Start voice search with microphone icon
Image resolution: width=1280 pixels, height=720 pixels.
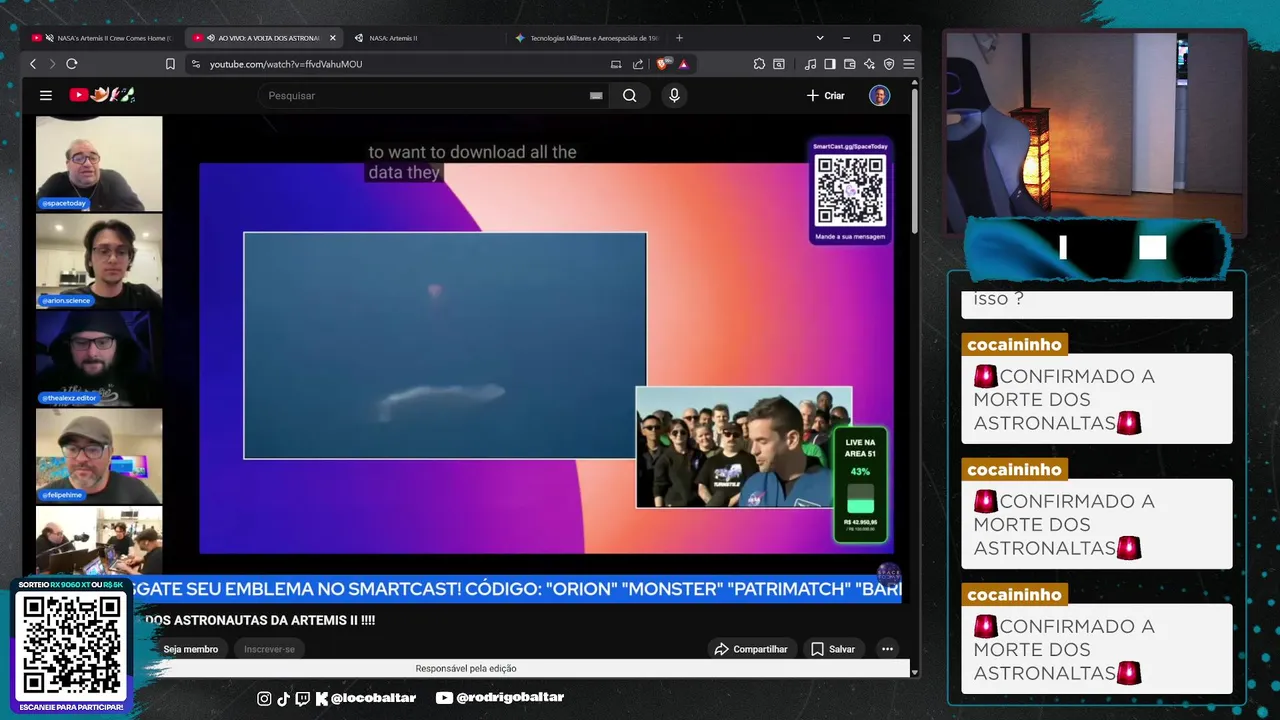(674, 95)
